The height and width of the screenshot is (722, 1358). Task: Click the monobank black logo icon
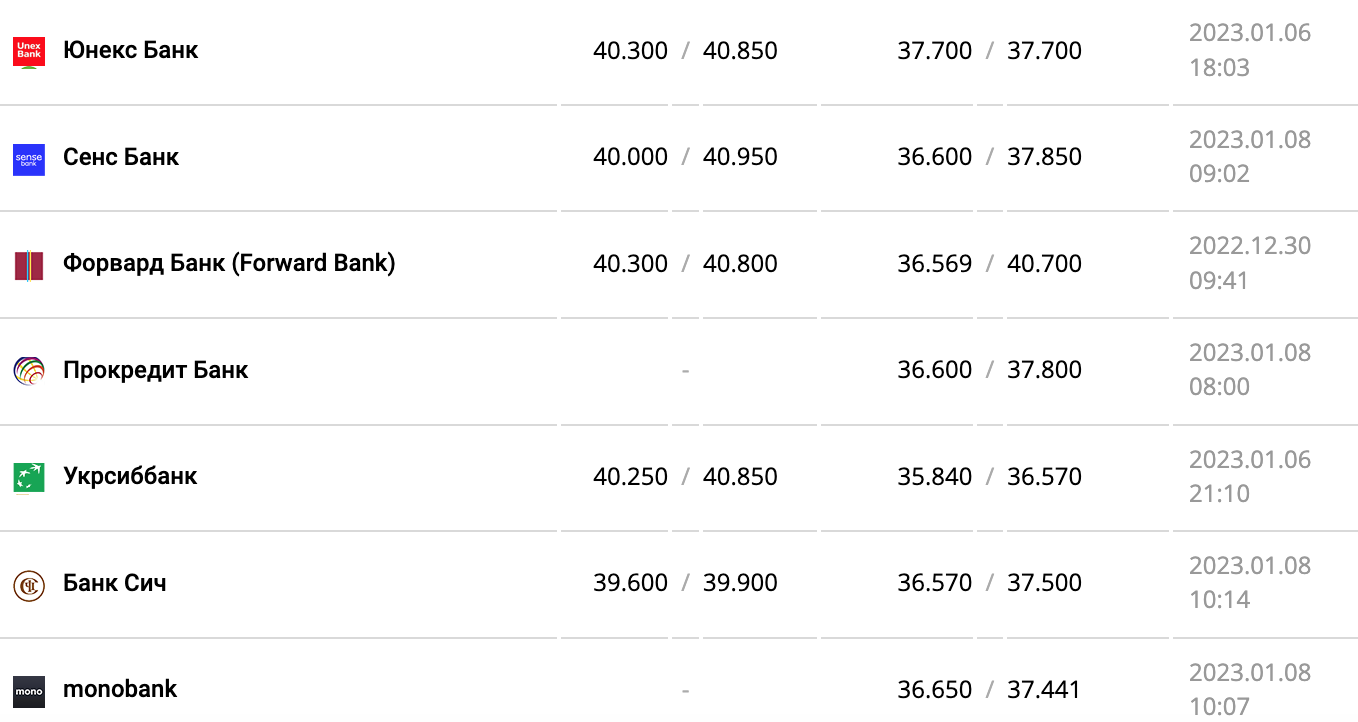(x=29, y=691)
